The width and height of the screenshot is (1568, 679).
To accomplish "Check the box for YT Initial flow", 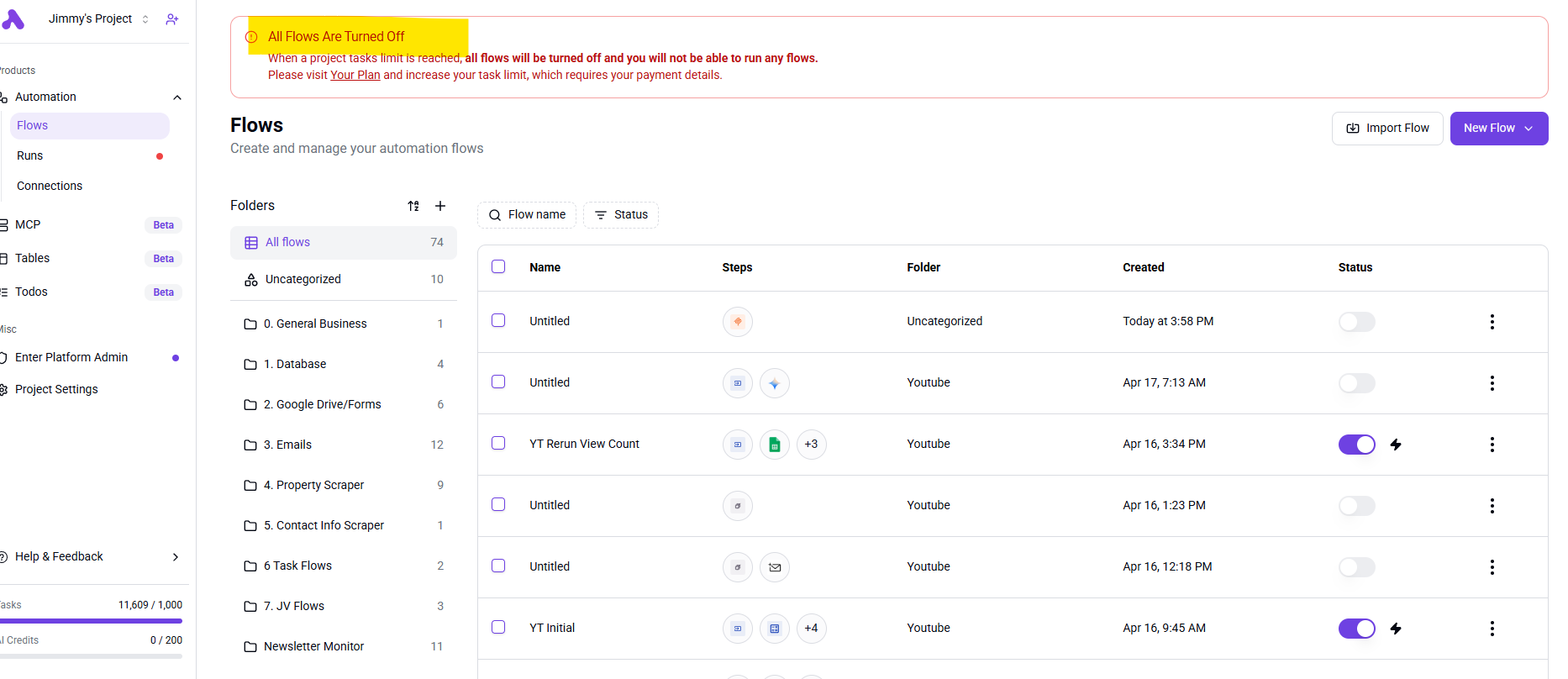I will click(x=498, y=627).
